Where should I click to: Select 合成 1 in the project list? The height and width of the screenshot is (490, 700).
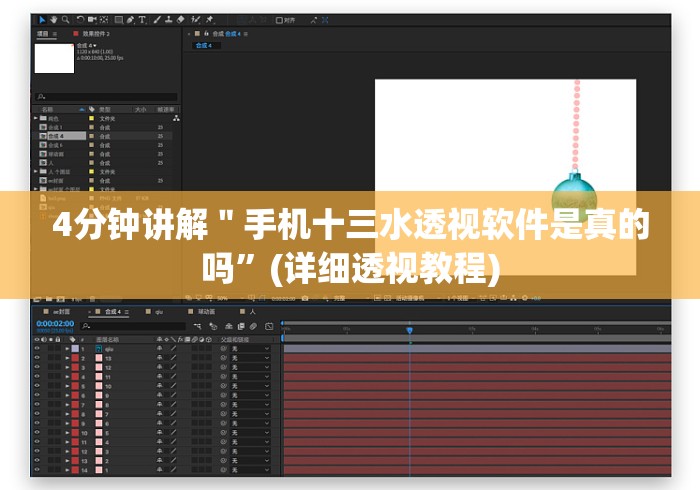pyautogui.click(x=55, y=128)
